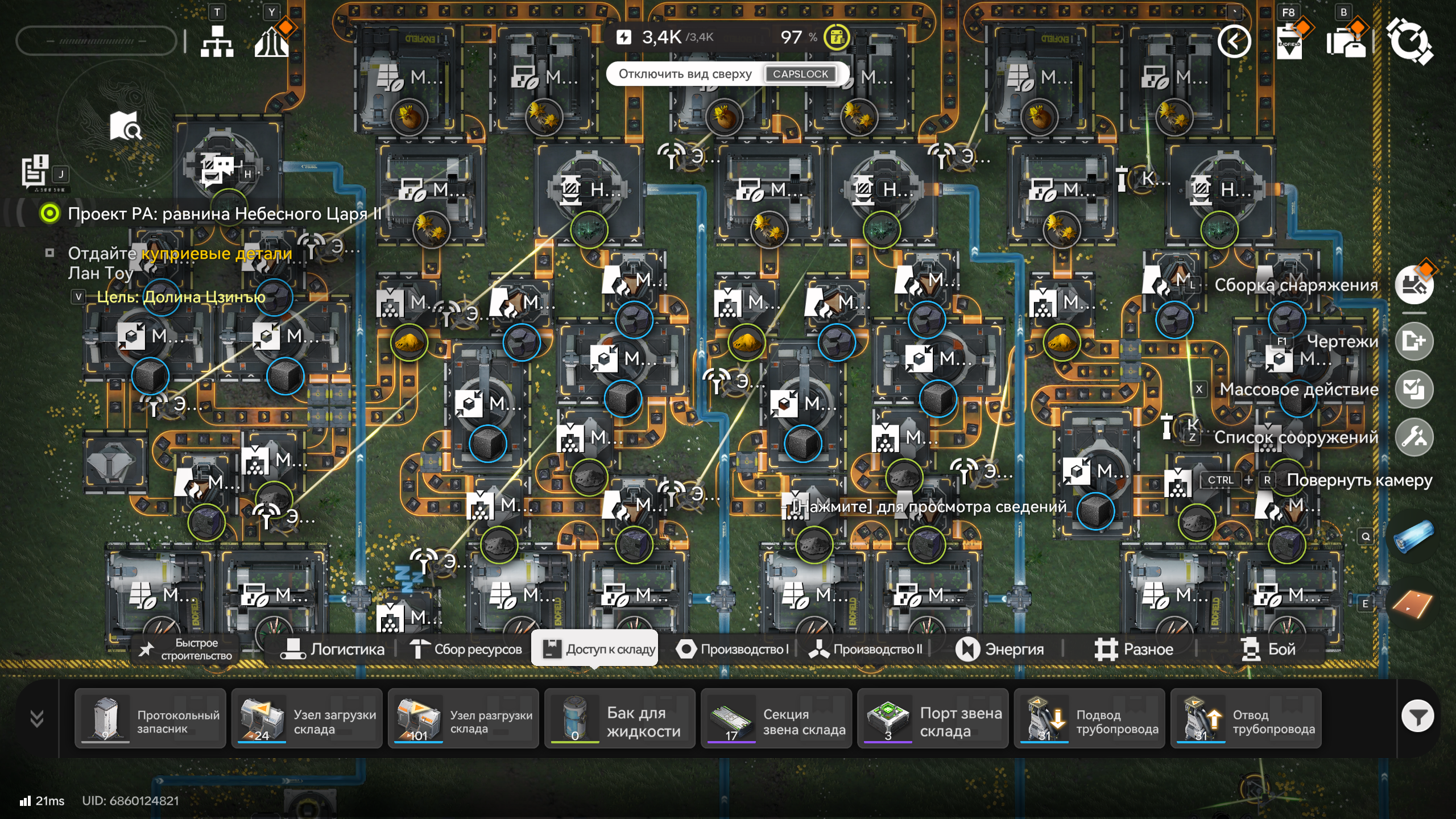Screen dimensions: 1456x819
Task: Open the quest log document icon
Action: [35, 171]
